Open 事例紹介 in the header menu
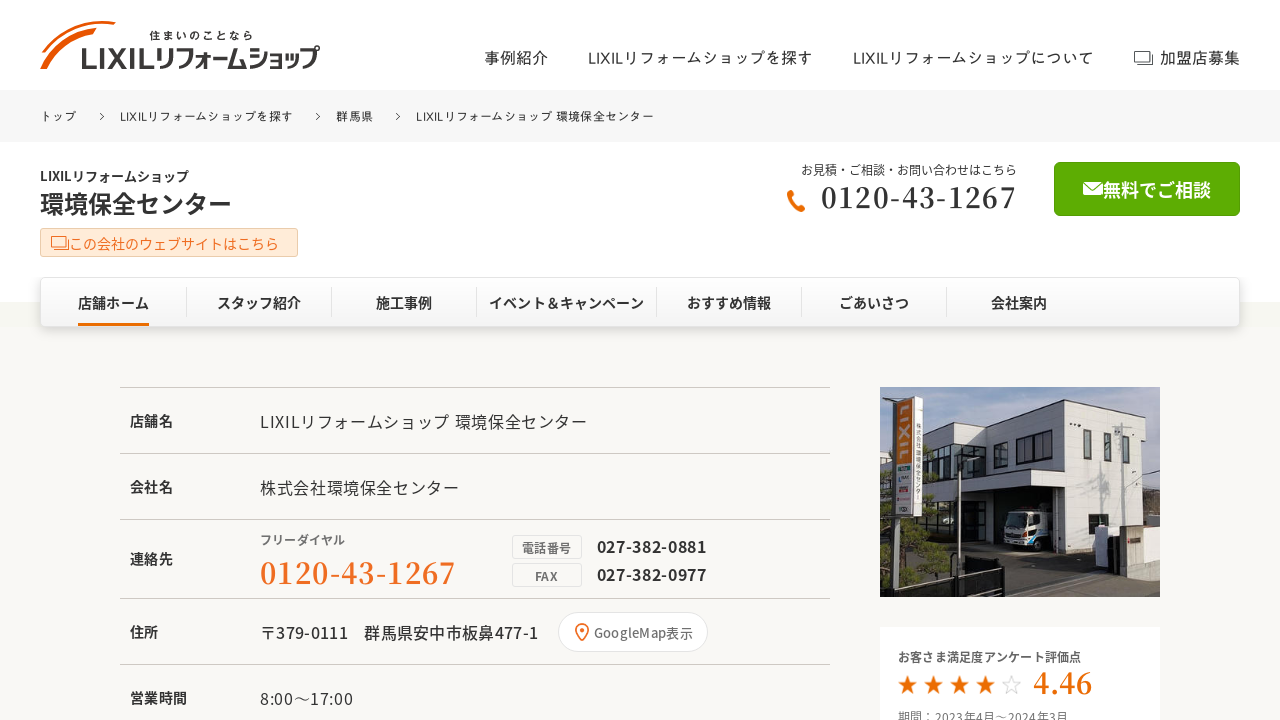1280x720 pixels. (x=516, y=58)
